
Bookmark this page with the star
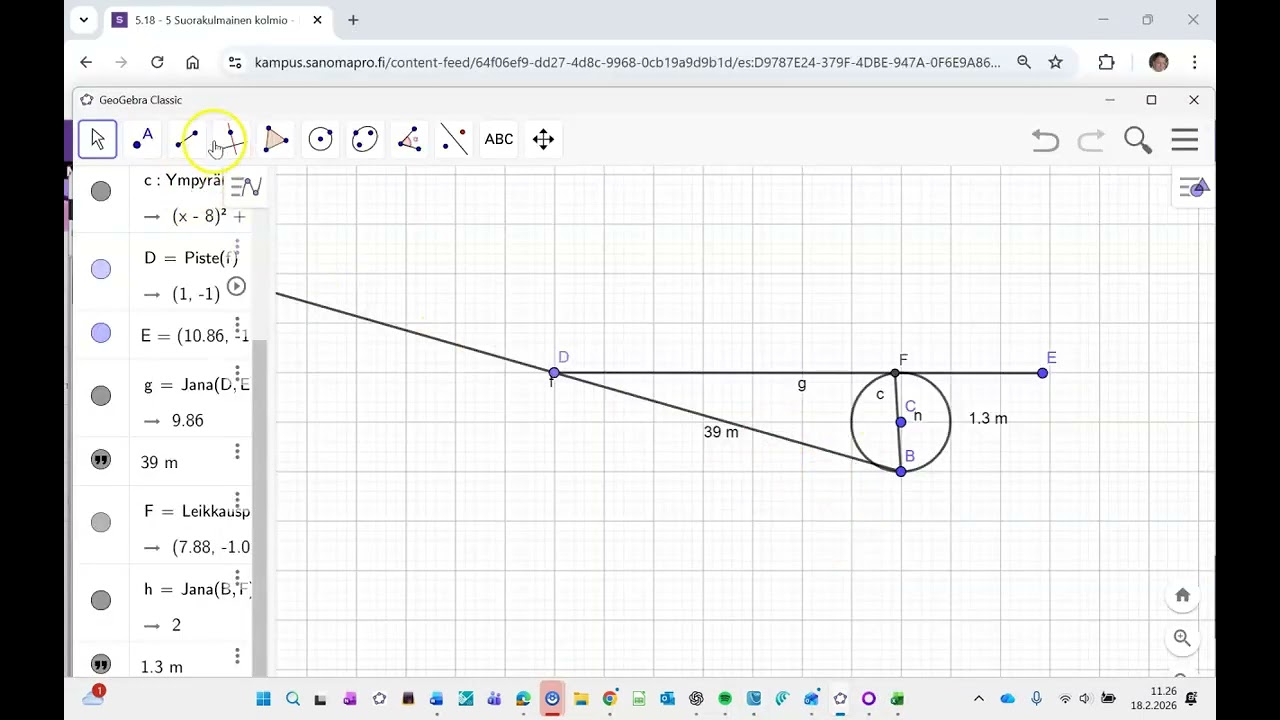1055,62
